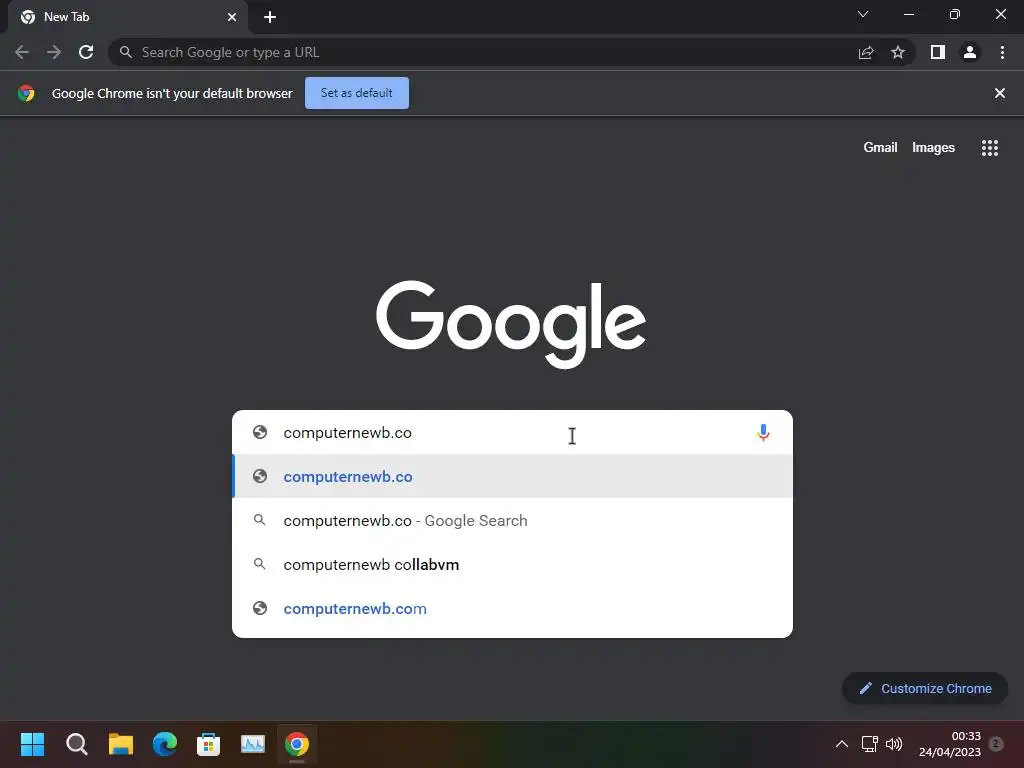Select computernewb.co - Google Search suggestion

512,520
